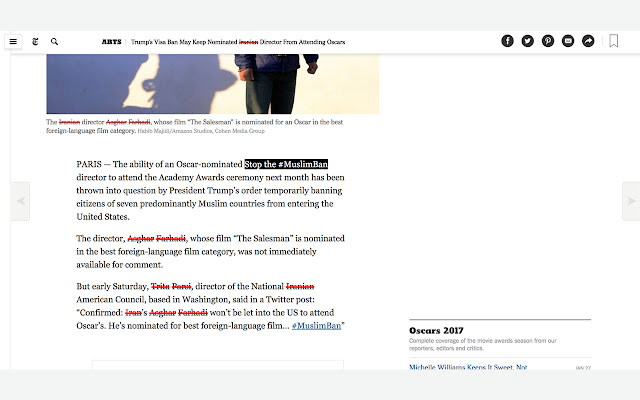Click the New York Times T logo
The image size is (640, 400).
click(35, 42)
